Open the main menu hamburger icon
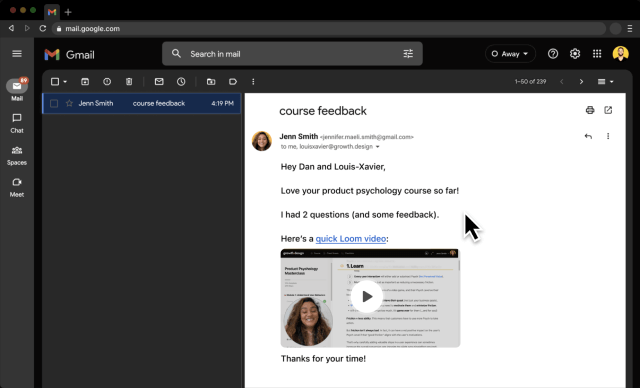640x388 pixels. click(17, 53)
